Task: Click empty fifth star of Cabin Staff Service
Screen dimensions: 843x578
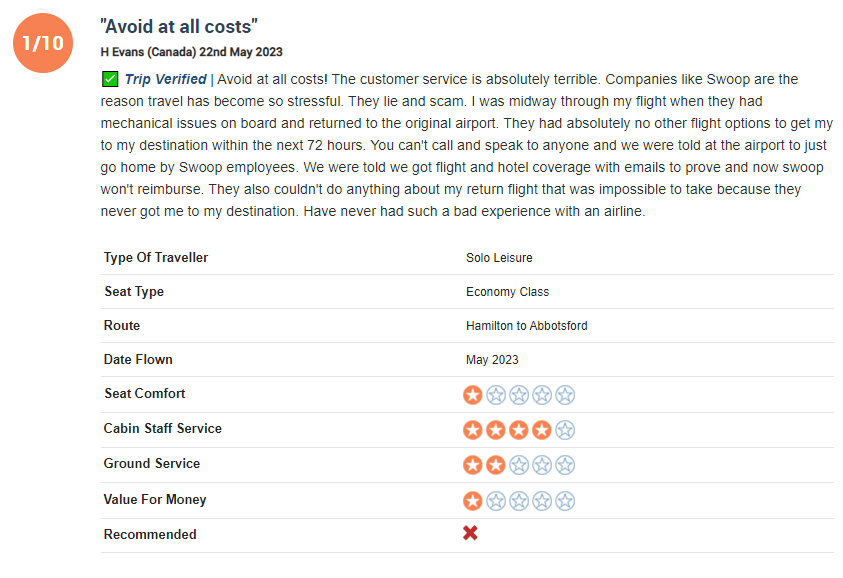Action: tap(565, 430)
